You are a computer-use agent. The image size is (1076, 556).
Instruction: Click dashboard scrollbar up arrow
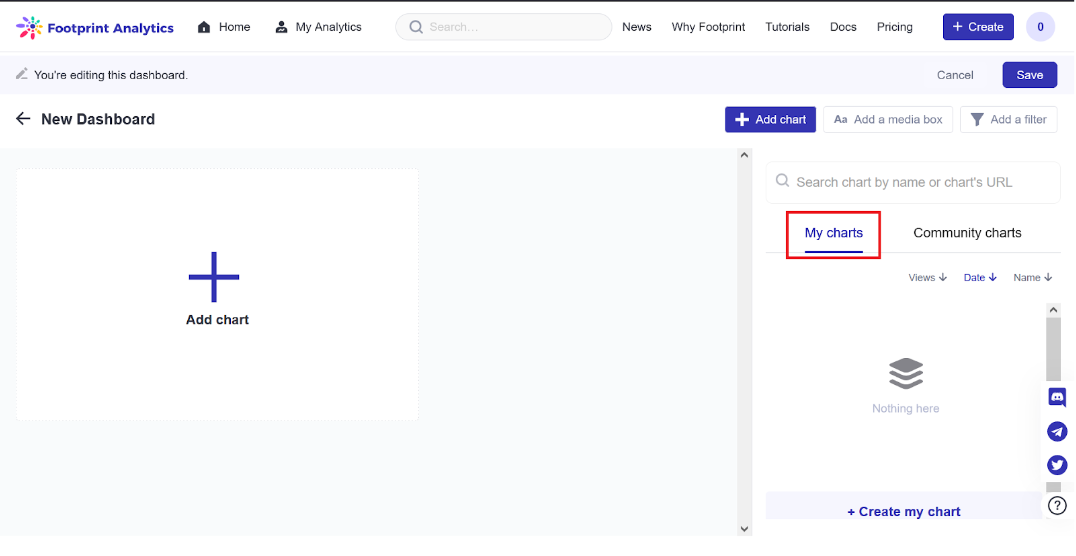744,155
